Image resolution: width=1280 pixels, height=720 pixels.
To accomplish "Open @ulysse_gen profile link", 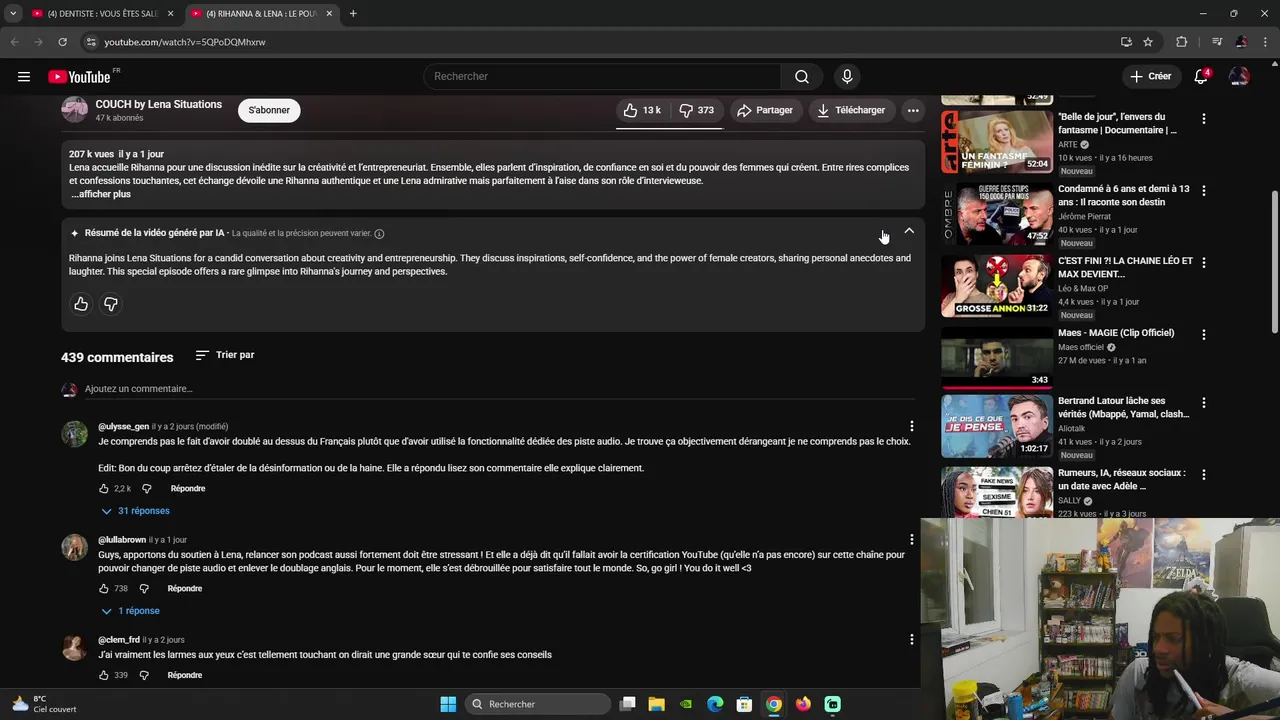I will click(x=123, y=427).
